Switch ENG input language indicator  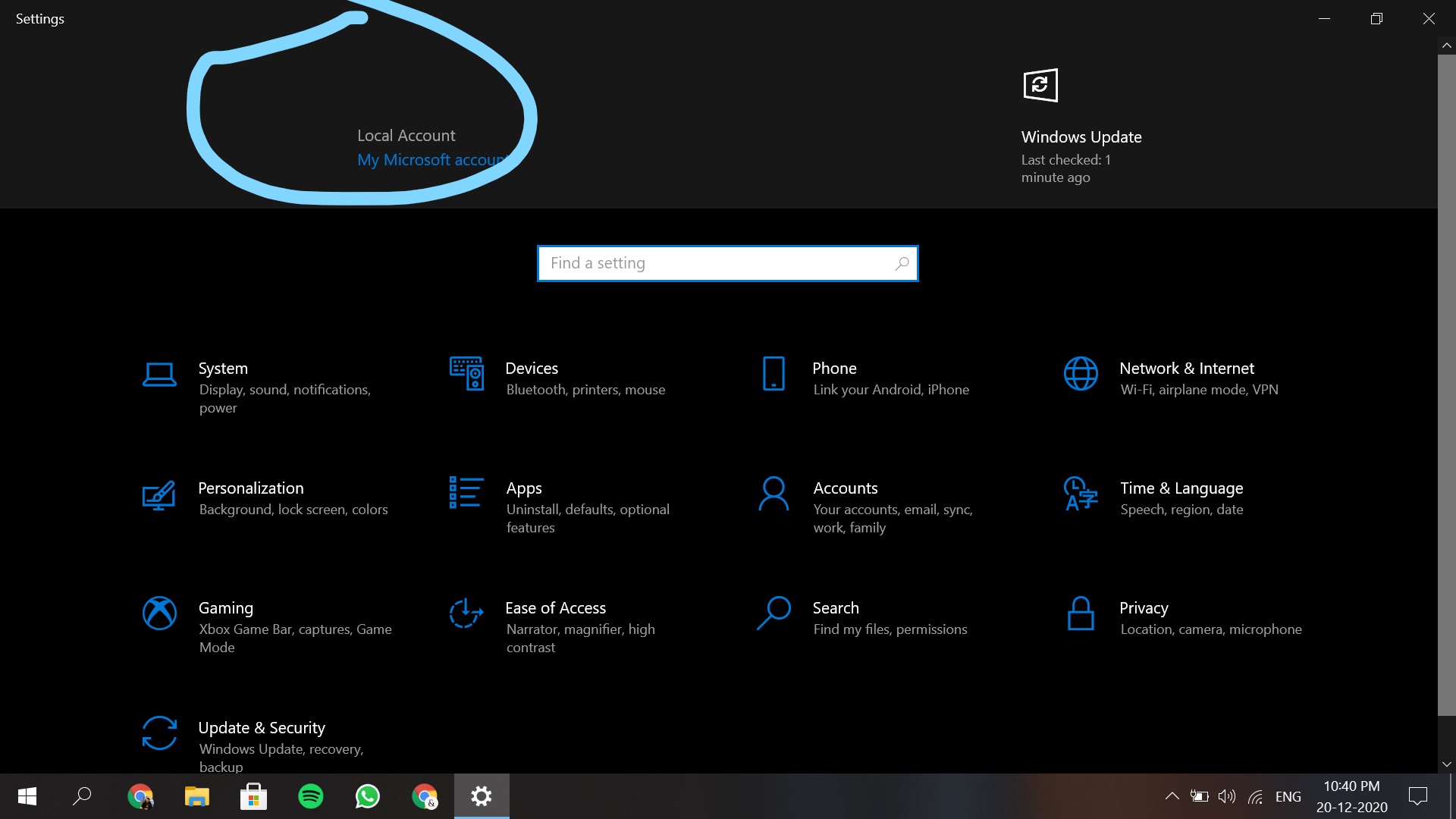tap(1288, 796)
